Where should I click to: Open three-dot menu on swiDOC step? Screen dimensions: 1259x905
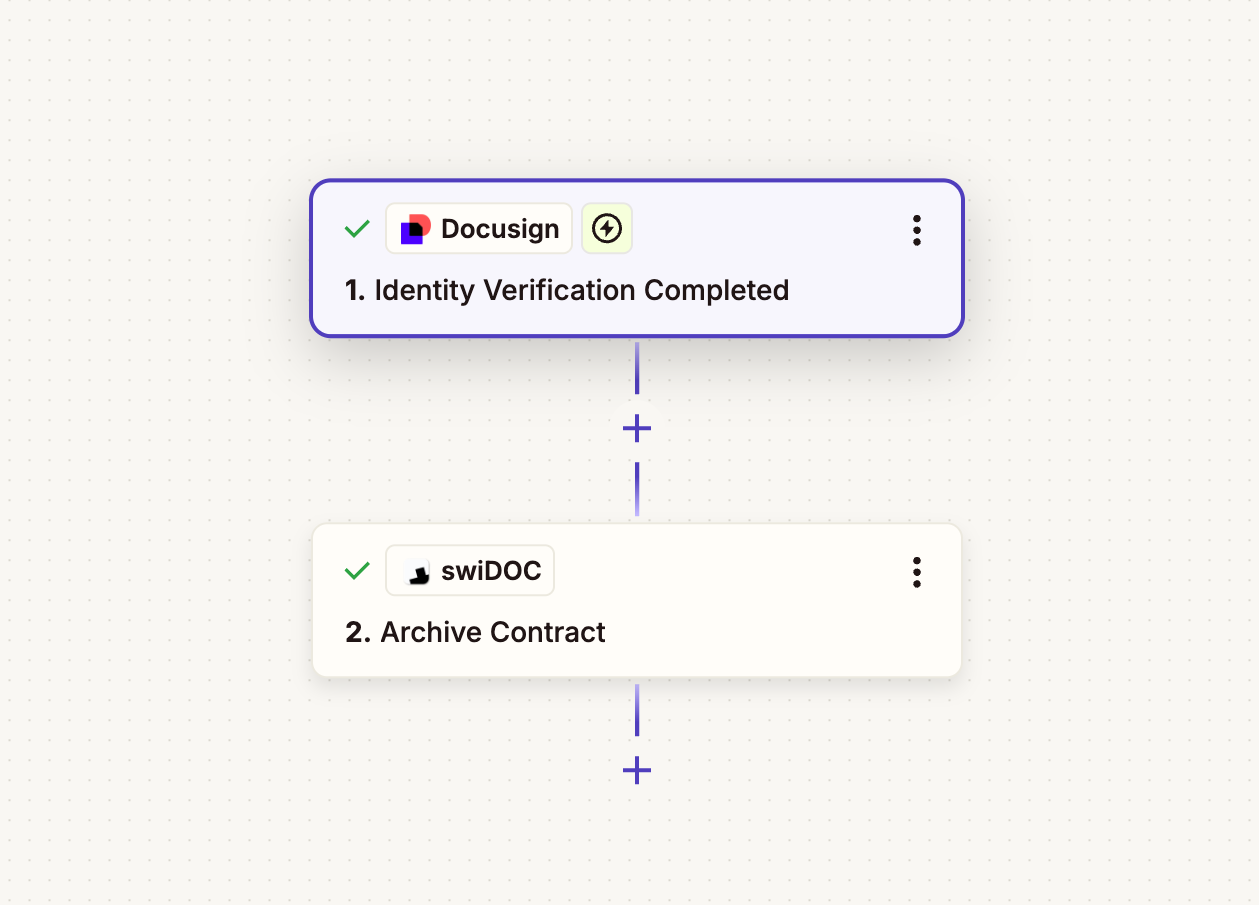click(x=916, y=572)
